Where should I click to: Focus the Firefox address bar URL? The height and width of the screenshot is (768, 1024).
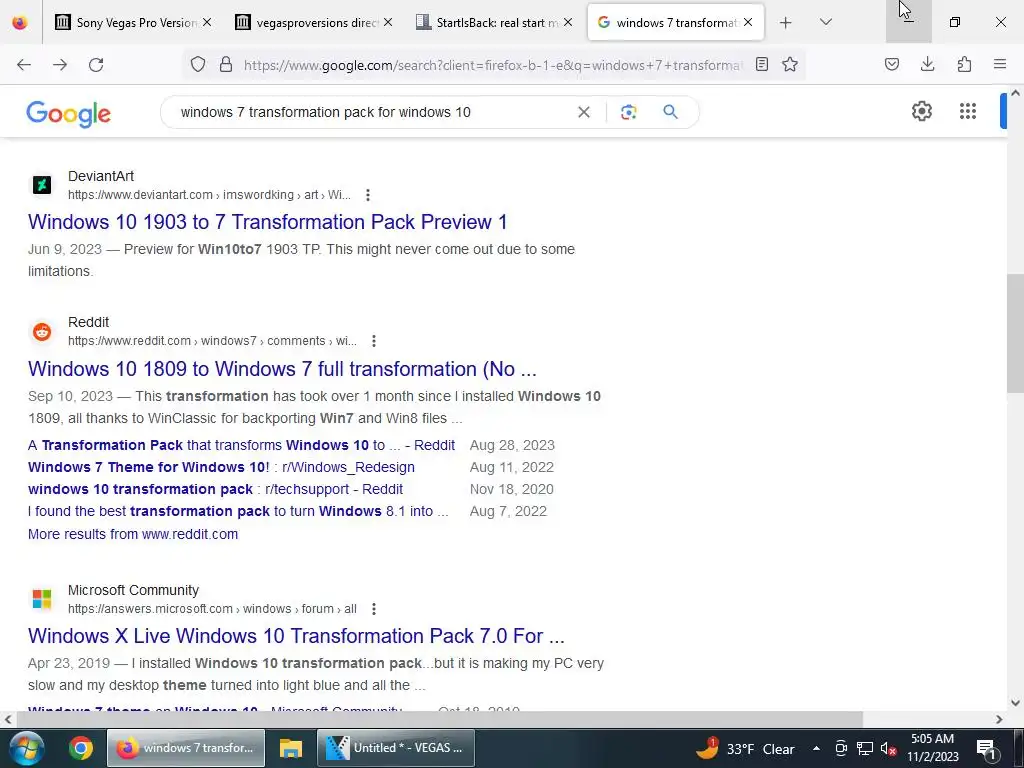coord(493,65)
